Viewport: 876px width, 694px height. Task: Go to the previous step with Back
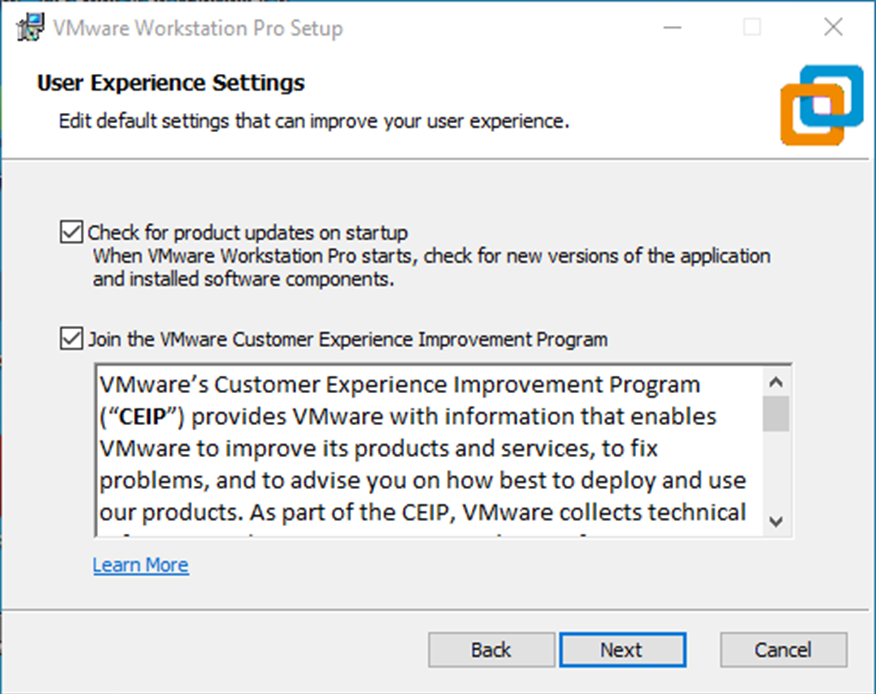tap(491, 650)
